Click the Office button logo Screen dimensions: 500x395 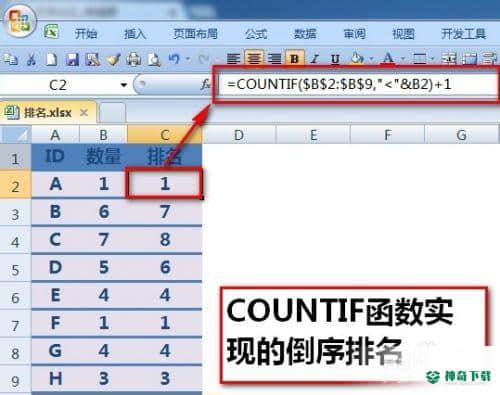(x=19, y=22)
